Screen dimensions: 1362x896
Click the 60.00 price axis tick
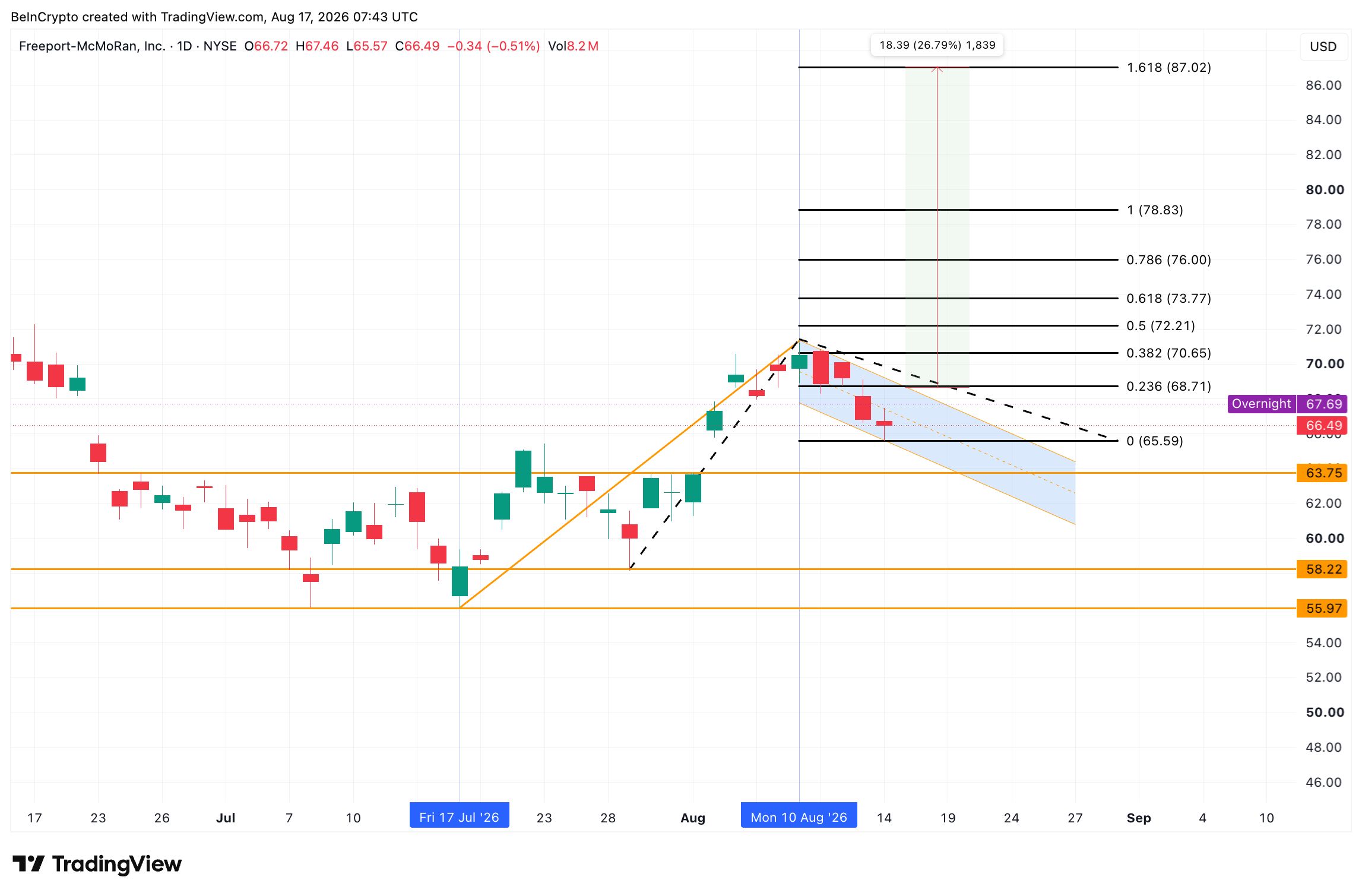1325,538
